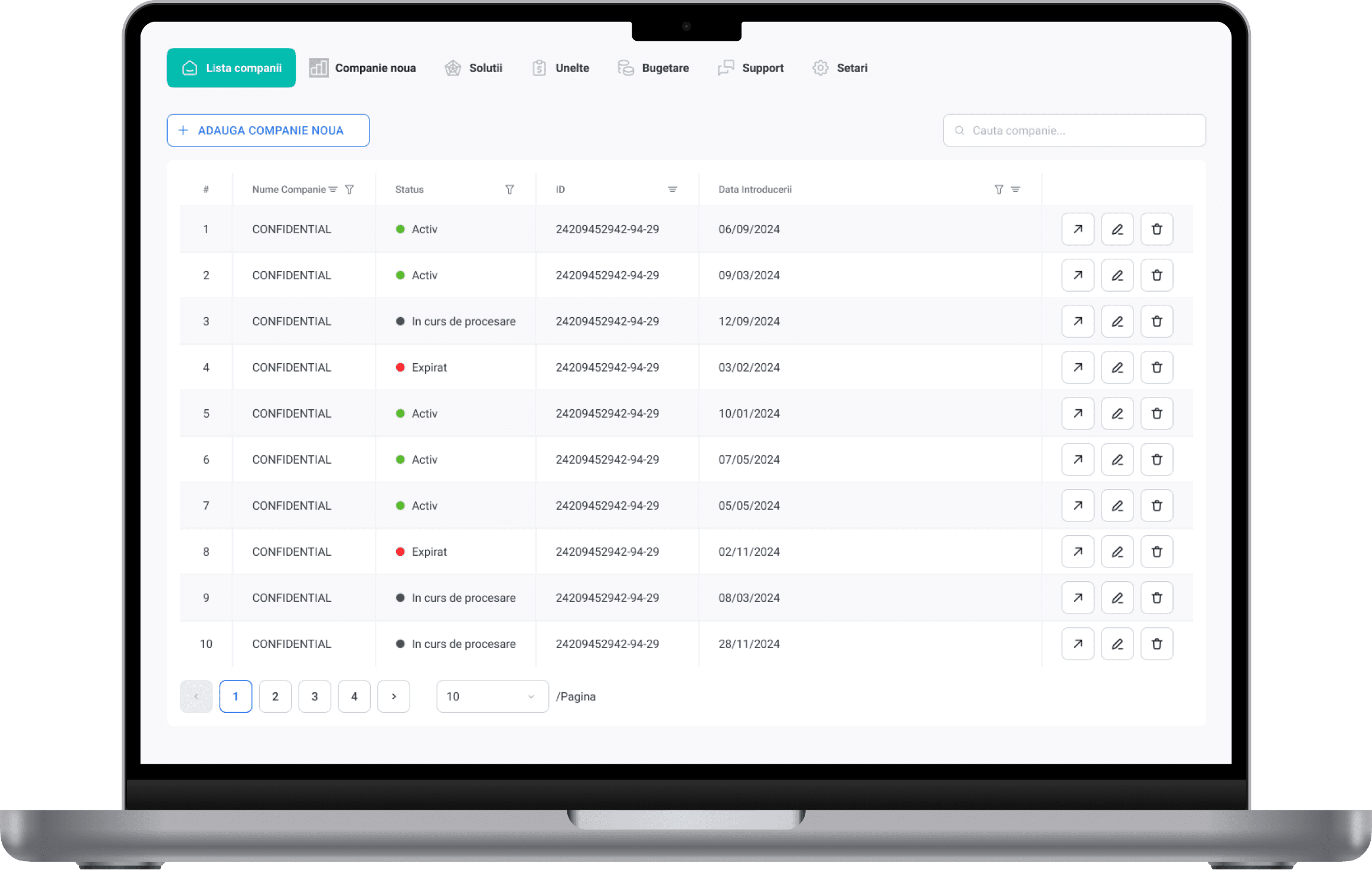Filter the Status column with funnel icon

[509, 190]
